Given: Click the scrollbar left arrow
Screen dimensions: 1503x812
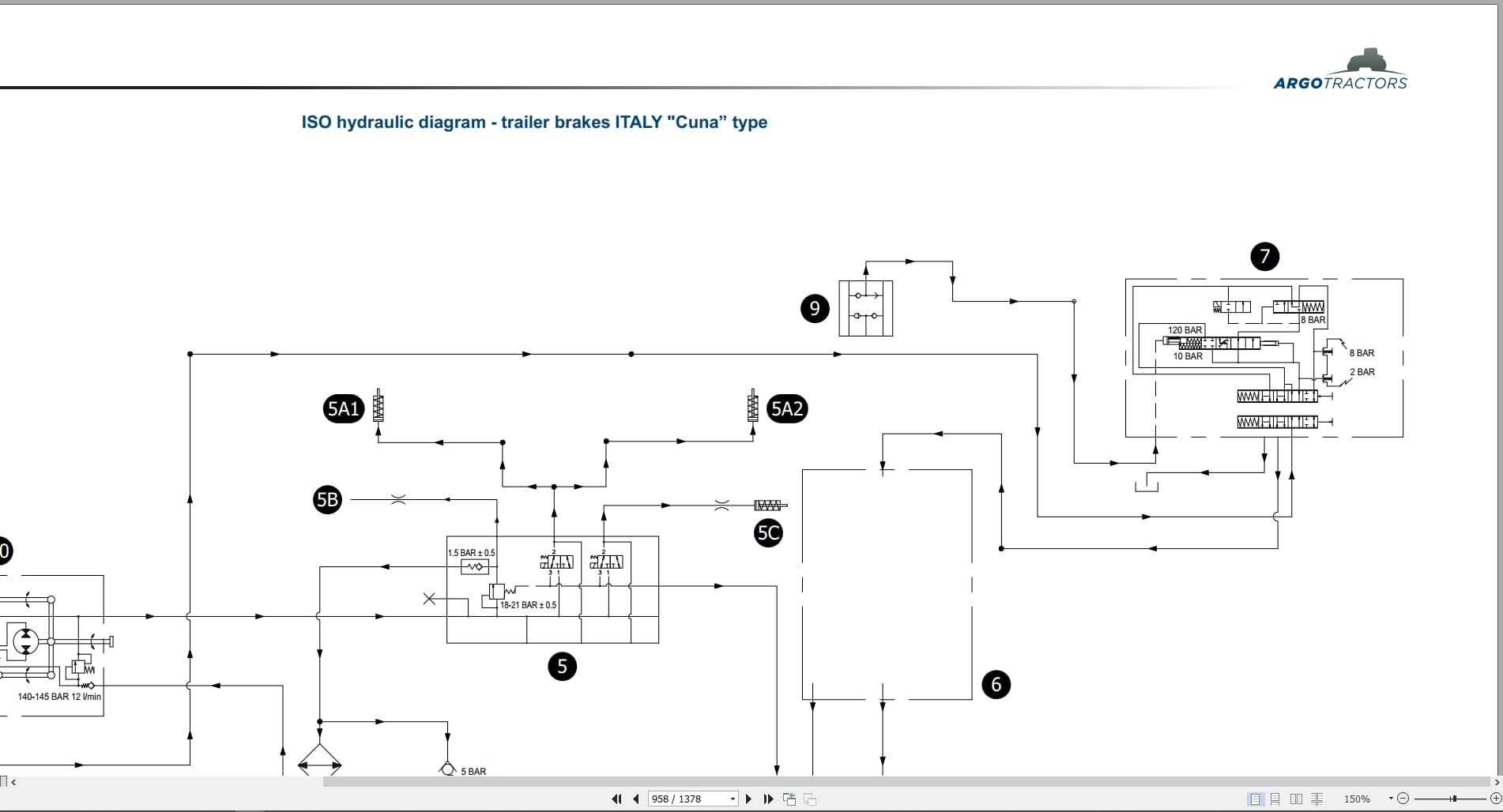Looking at the screenshot, I should pyautogui.click(x=13, y=782).
